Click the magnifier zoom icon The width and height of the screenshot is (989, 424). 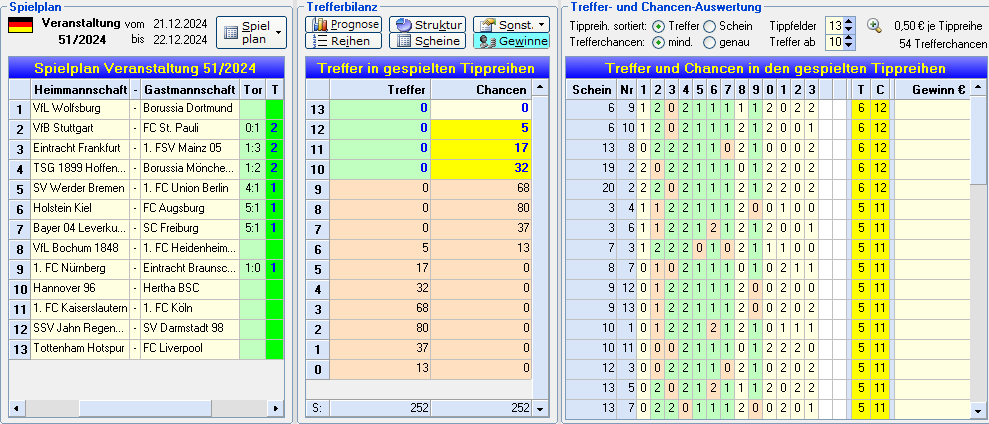coord(874,26)
